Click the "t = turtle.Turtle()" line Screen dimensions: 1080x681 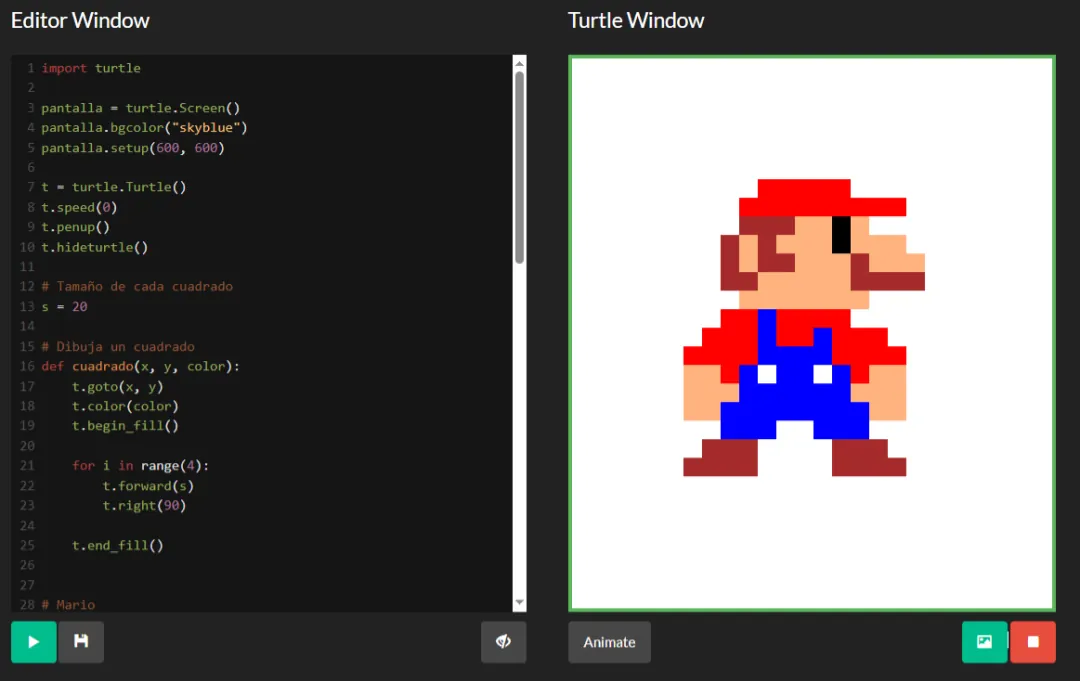pyautogui.click(x=114, y=187)
